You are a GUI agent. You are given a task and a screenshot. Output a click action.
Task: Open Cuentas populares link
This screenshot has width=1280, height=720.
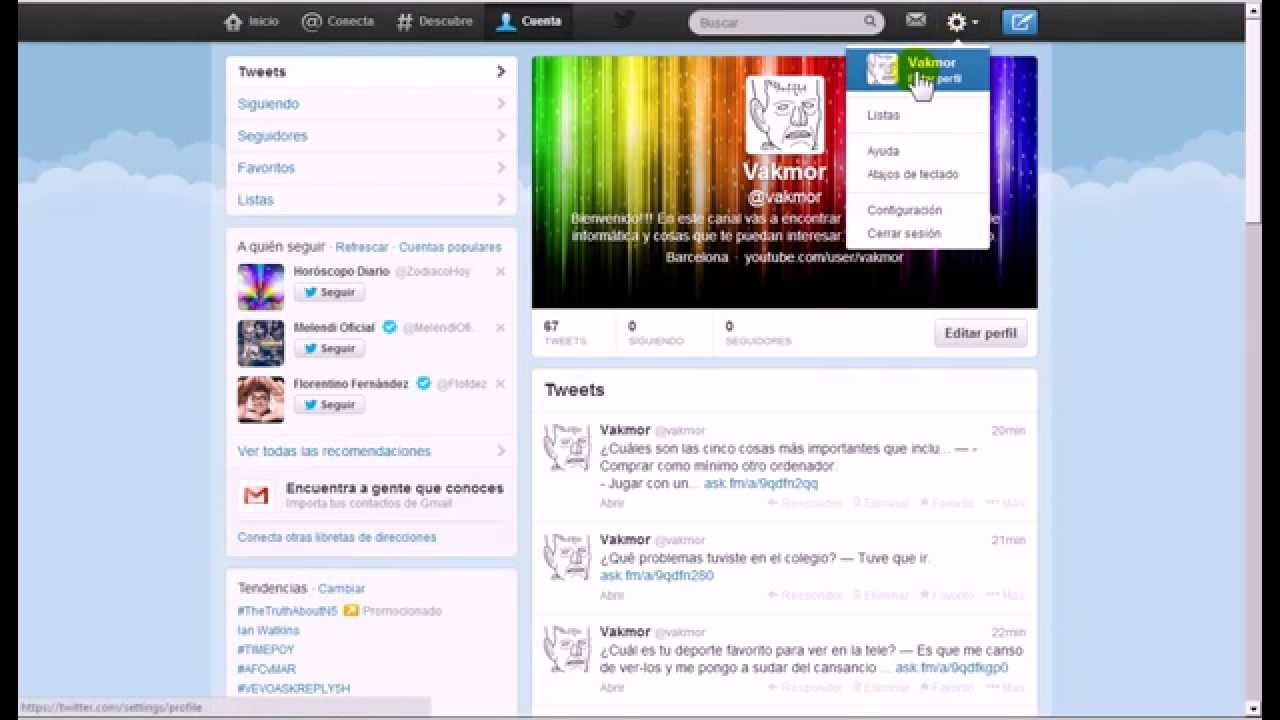click(x=450, y=247)
